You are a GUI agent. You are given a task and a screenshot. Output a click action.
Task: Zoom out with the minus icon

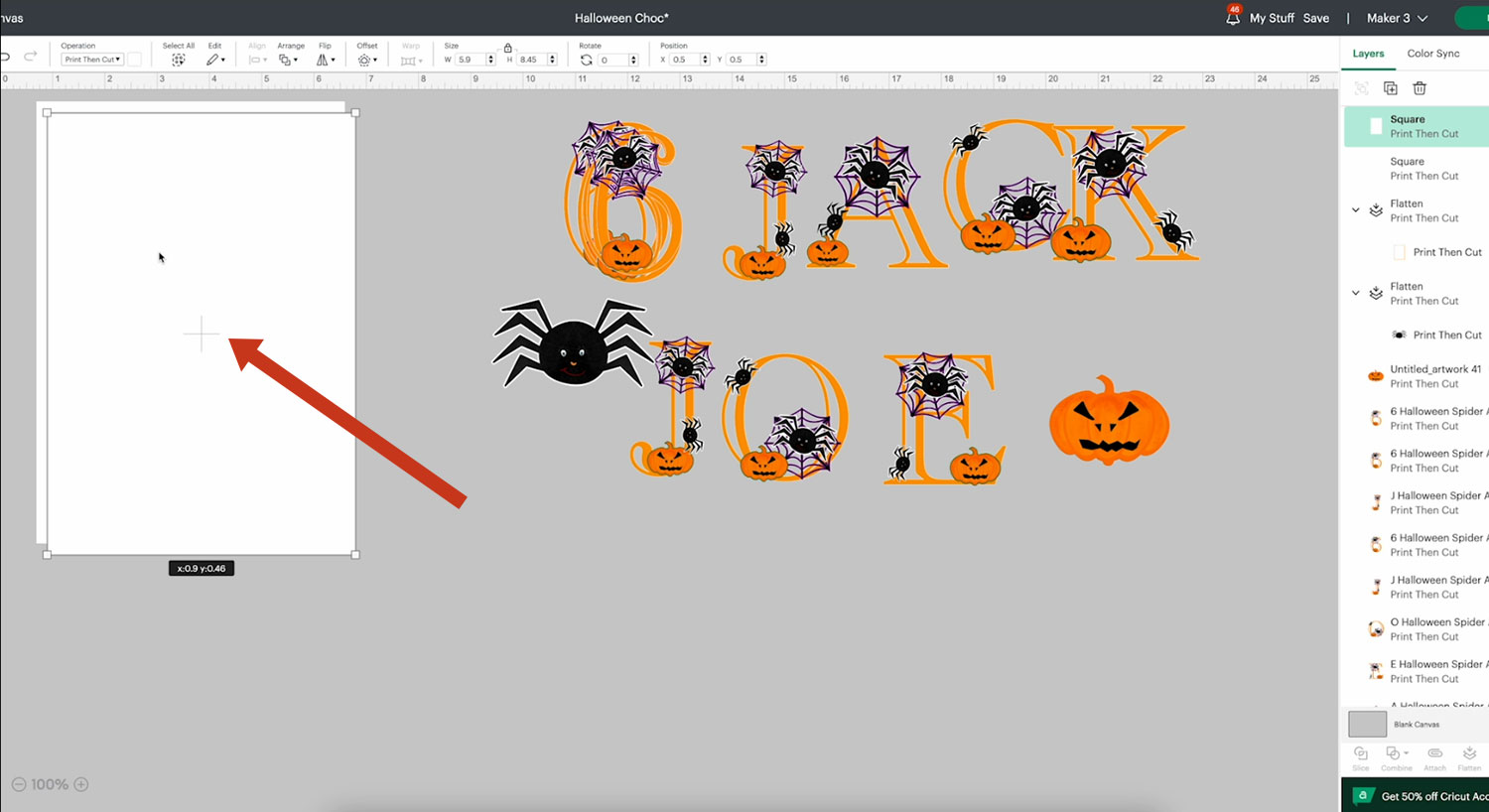[18, 784]
